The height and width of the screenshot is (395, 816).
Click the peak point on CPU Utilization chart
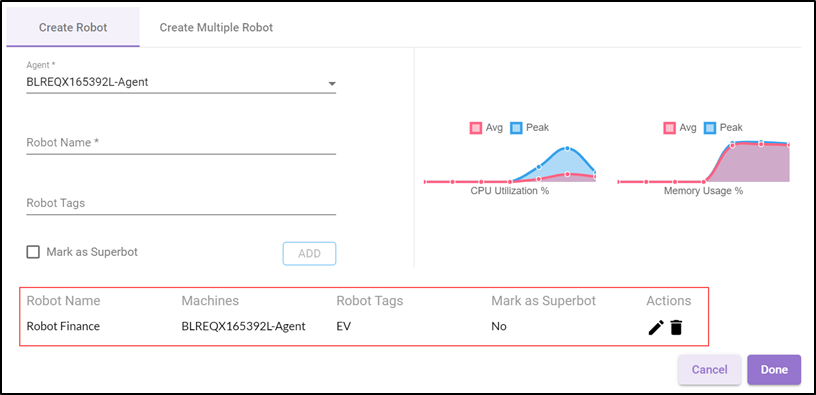pyautogui.click(x=567, y=148)
